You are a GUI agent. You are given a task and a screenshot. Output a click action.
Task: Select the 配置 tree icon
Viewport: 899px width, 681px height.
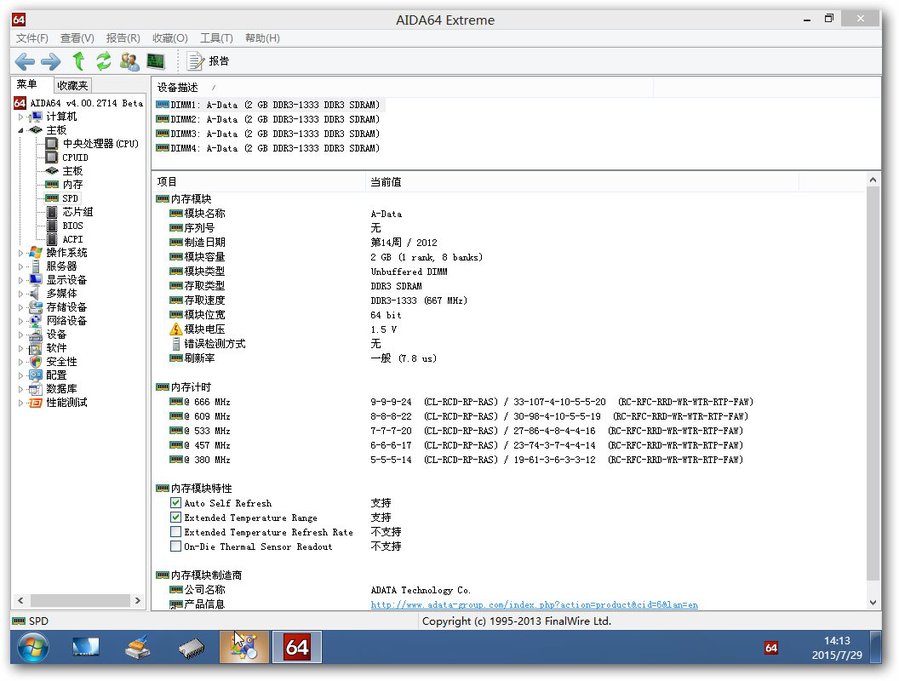[x=36, y=375]
